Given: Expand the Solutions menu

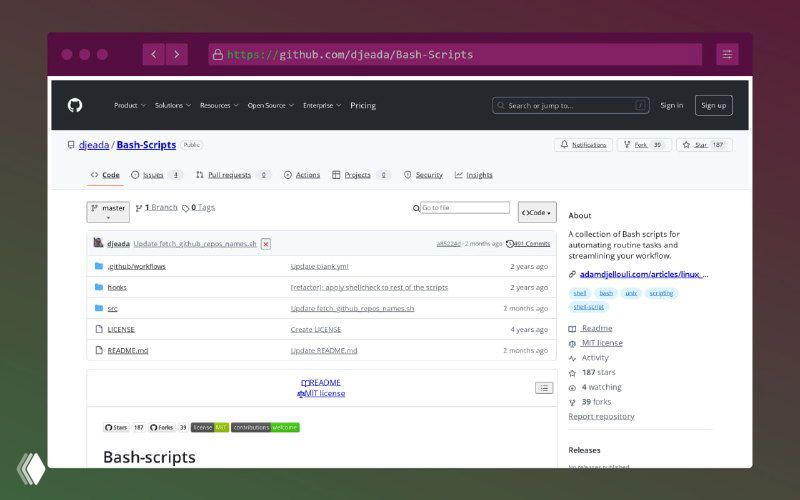Looking at the screenshot, I should 172,106.
